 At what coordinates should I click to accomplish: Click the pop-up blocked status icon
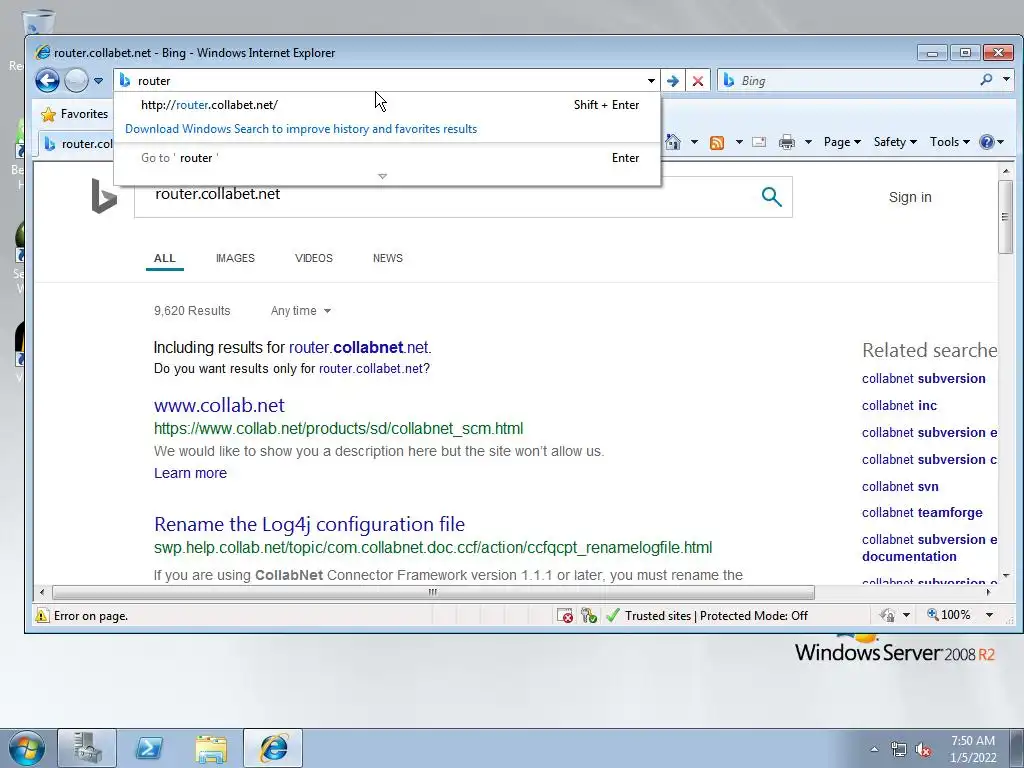[565, 615]
